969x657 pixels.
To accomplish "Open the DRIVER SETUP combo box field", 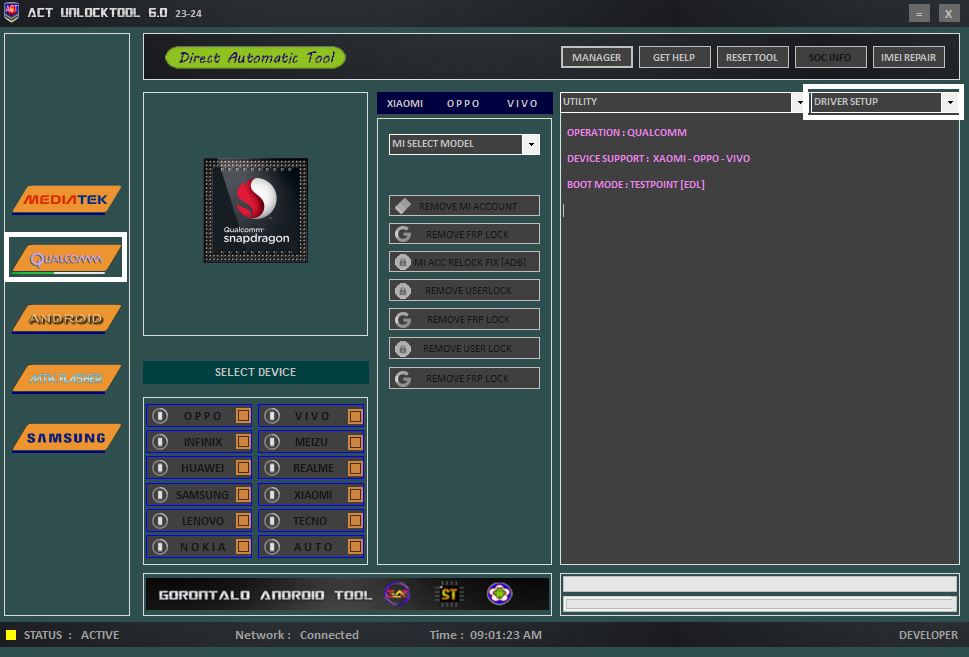I will click(x=884, y=102).
